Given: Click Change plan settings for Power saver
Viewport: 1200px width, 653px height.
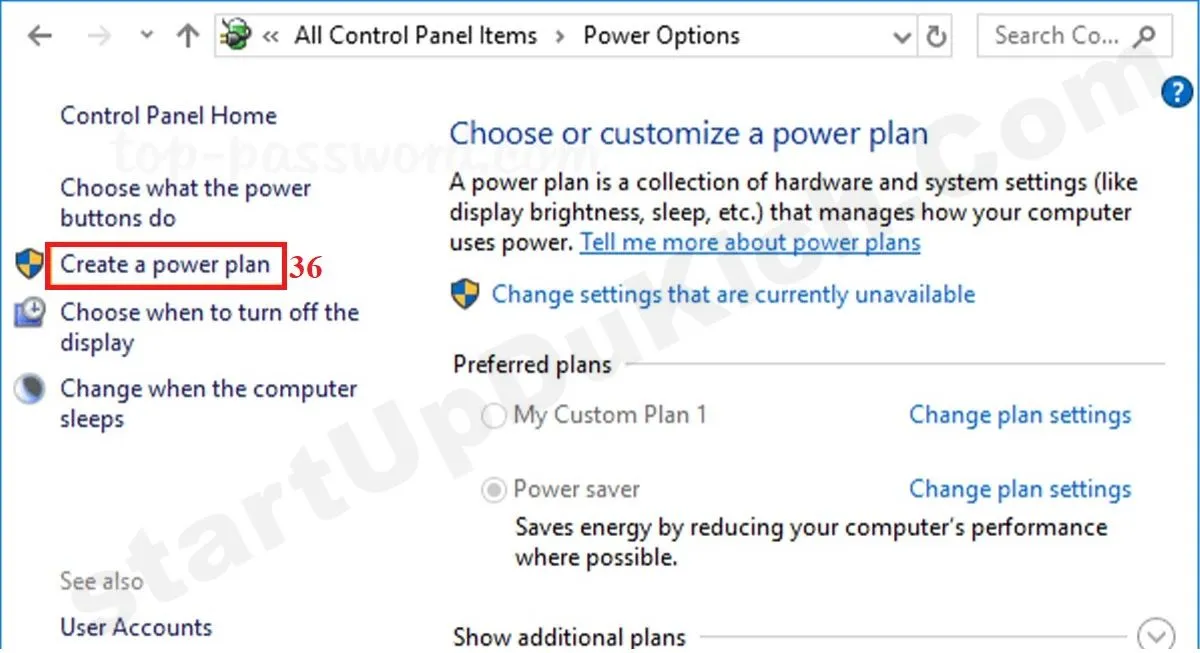Looking at the screenshot, I should [x=1019, y=489].
